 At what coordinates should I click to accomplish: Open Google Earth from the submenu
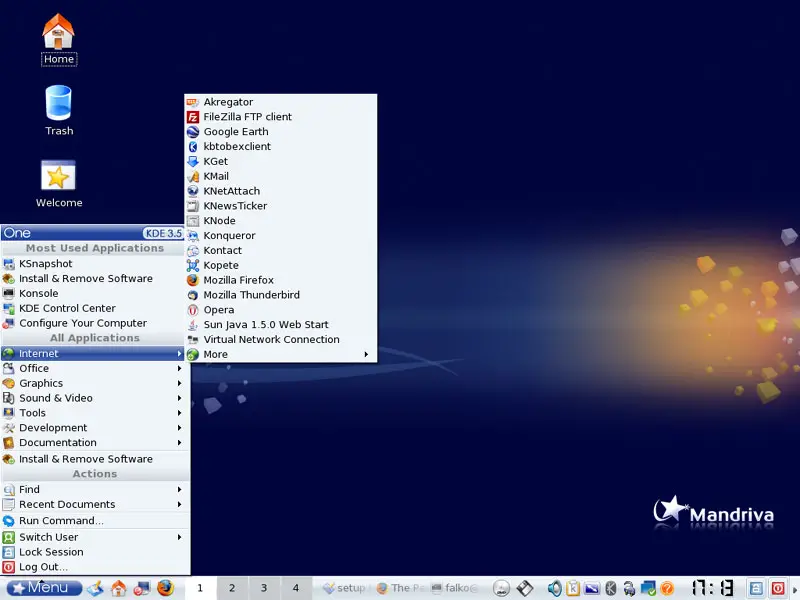point(281,132)
